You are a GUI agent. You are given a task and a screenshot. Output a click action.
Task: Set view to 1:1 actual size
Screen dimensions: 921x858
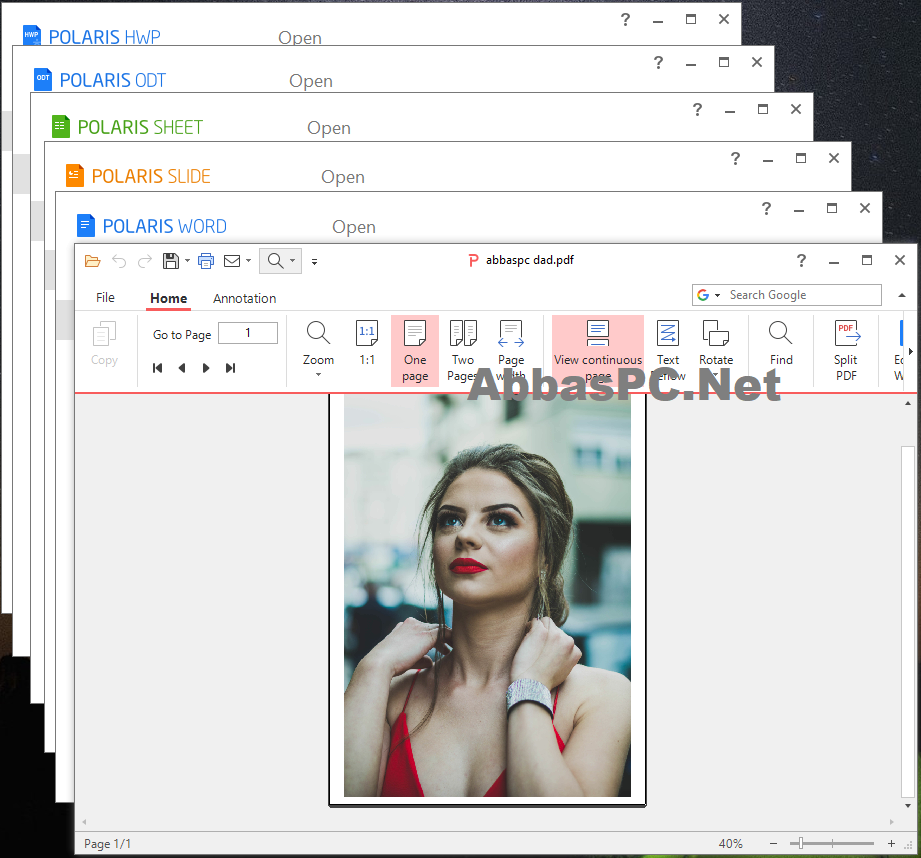tap(367, 343)
